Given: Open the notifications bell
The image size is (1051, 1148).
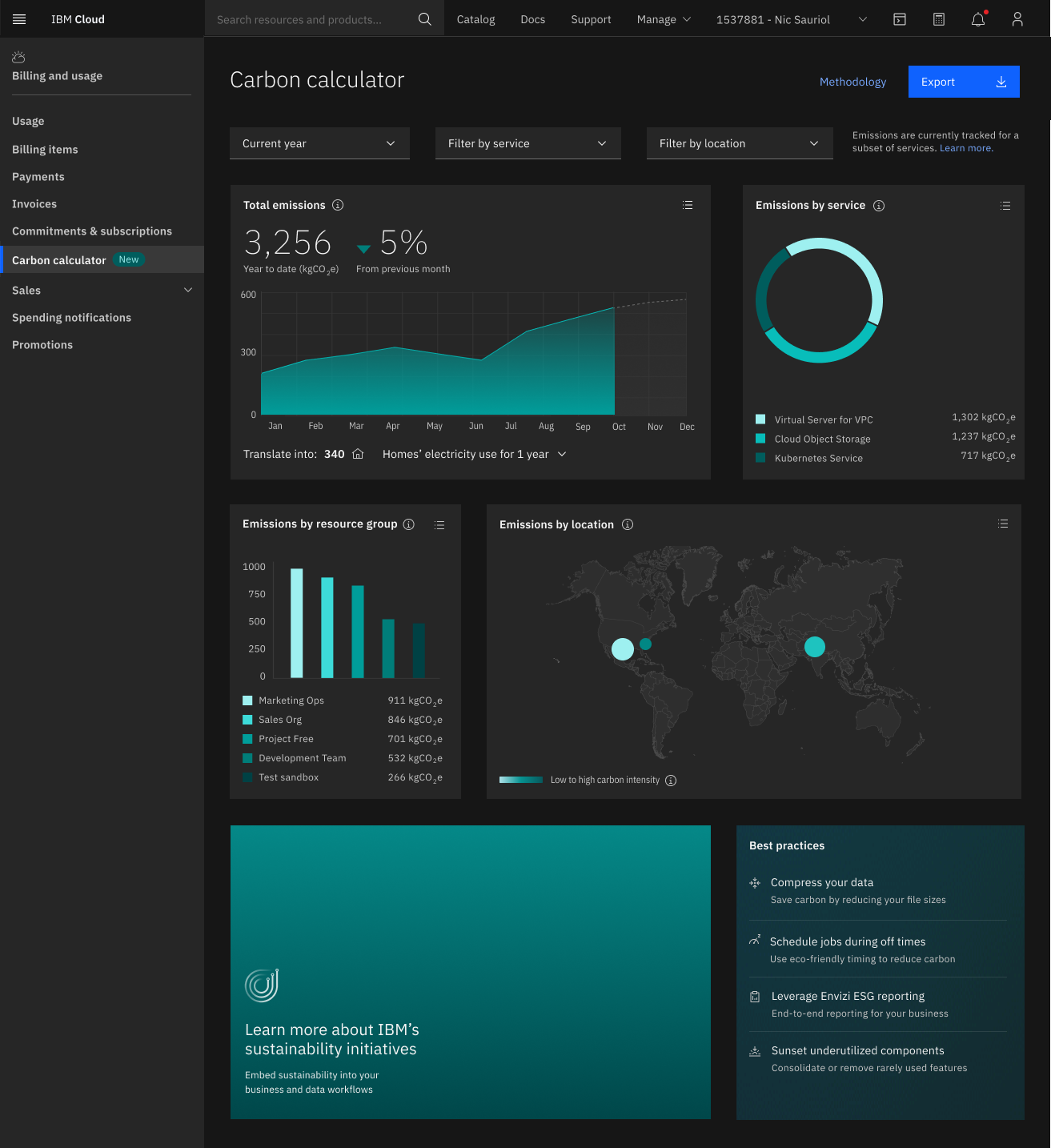Looking at the screenshot, I should (x=978, y=19).
